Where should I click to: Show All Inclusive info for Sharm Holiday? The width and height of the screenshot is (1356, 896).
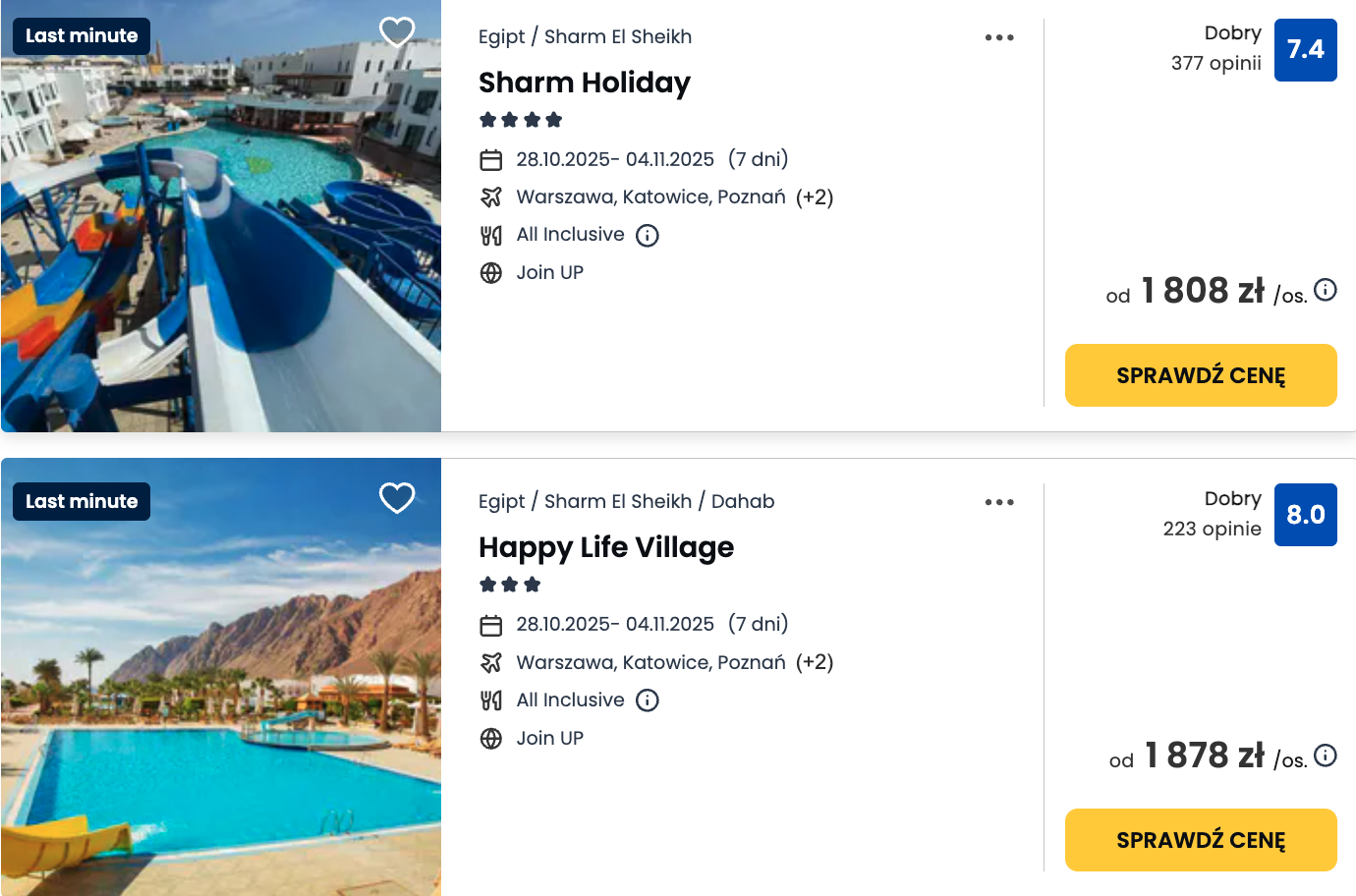point(648,236)
